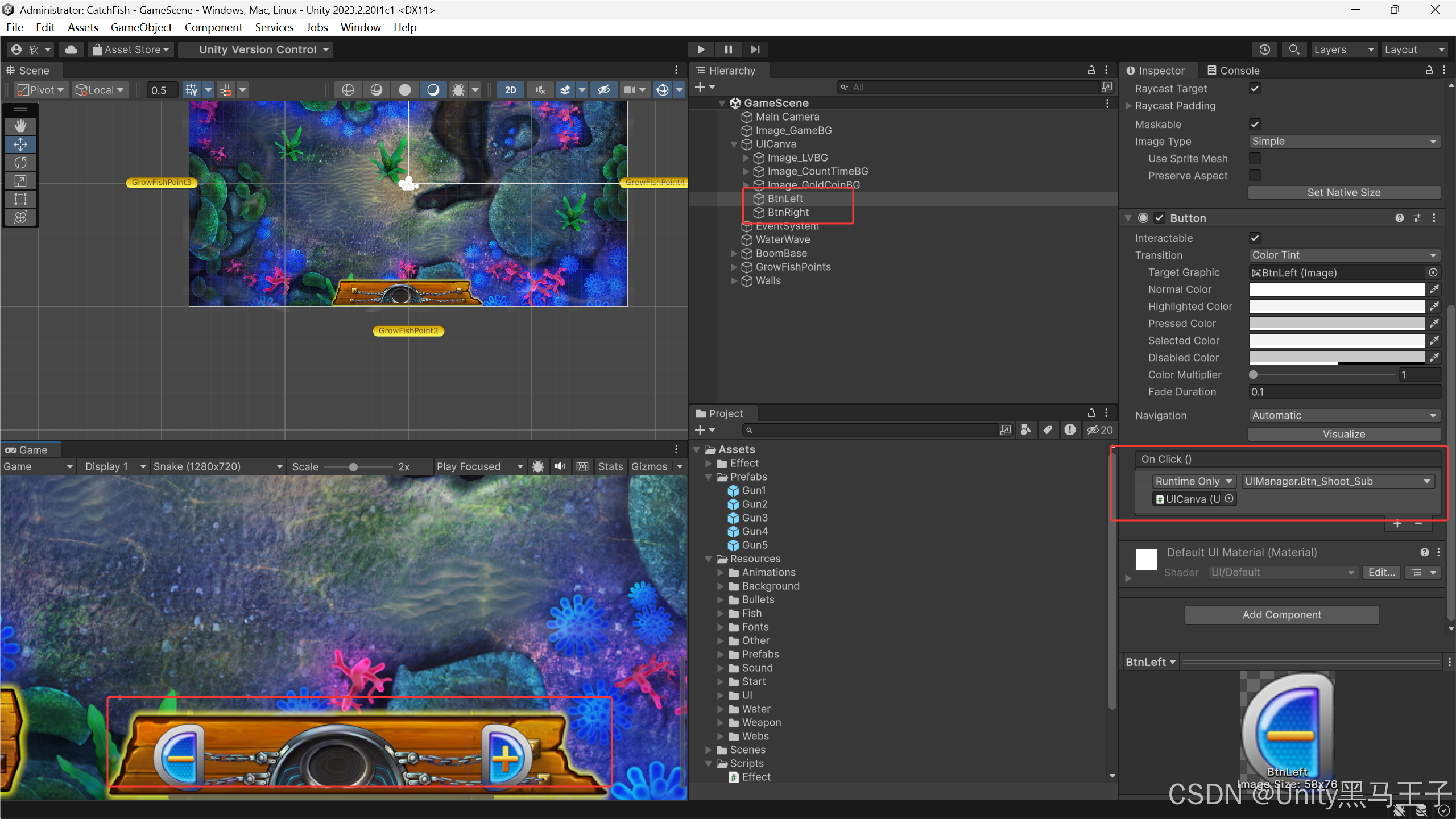
Task: Toggle the Interactable checkbox
Action: (x=1255, y=238)
